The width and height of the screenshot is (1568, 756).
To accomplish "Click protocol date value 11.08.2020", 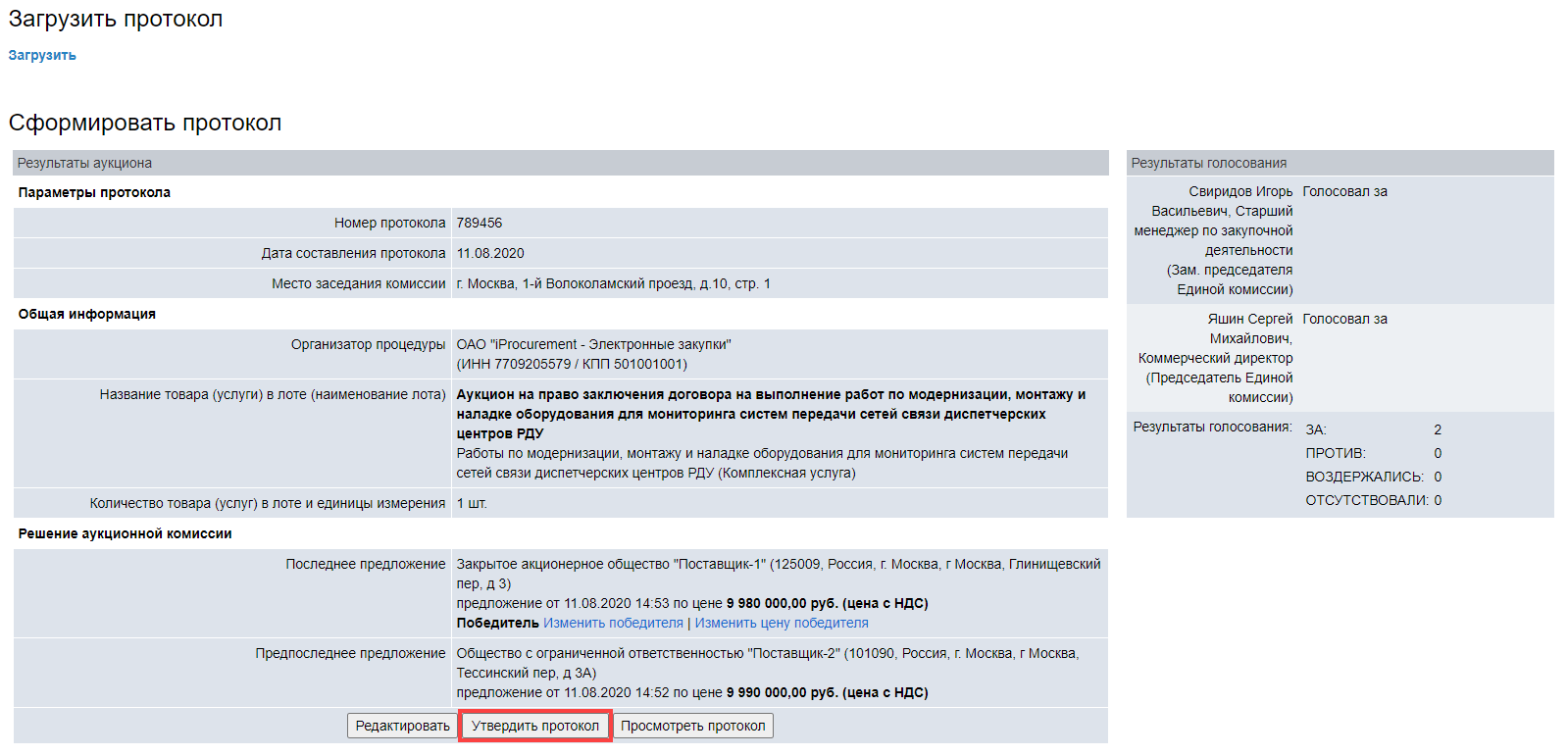I will (x=490, y=253).
